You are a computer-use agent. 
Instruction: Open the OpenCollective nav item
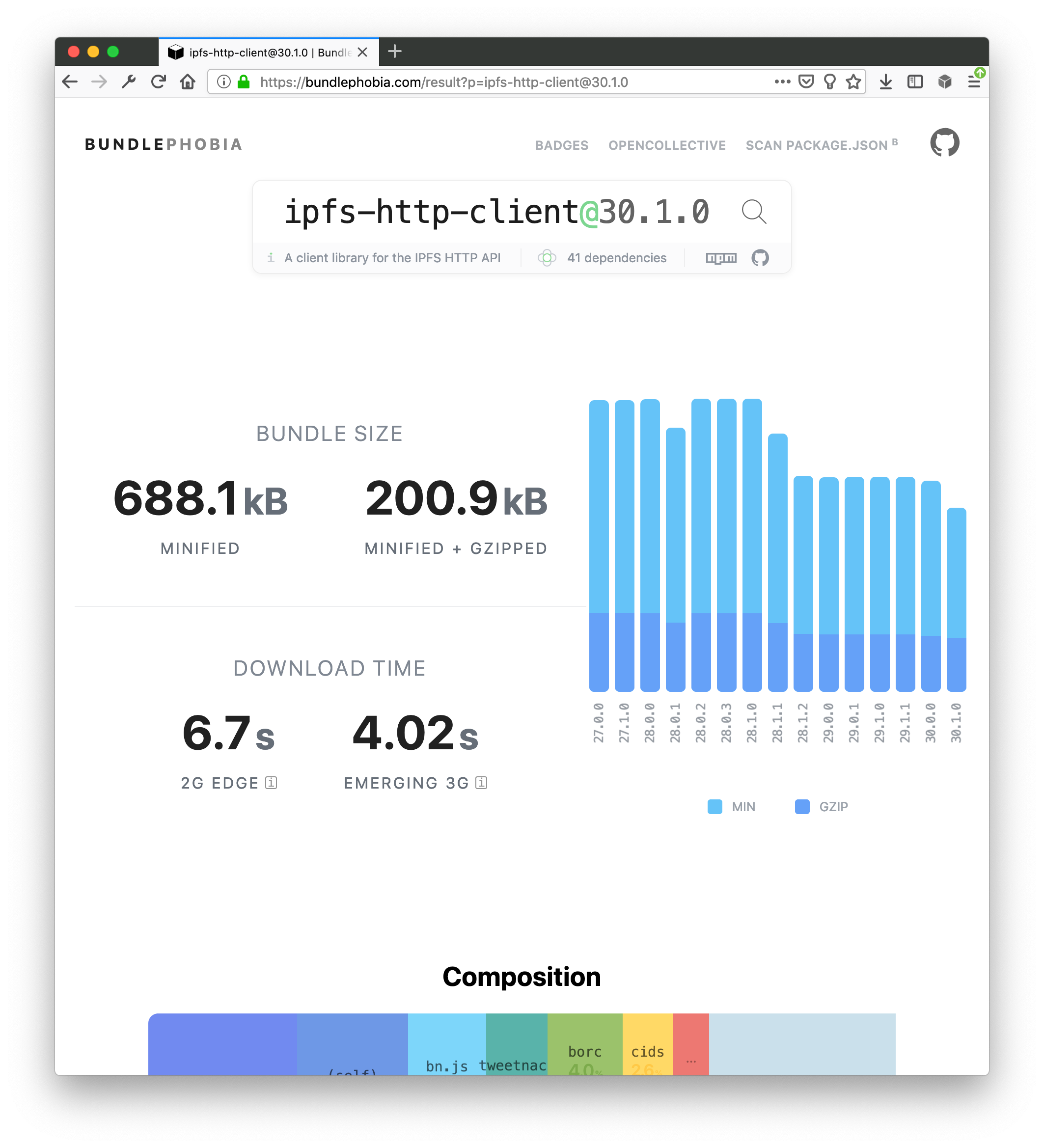[x=666, y=145]
